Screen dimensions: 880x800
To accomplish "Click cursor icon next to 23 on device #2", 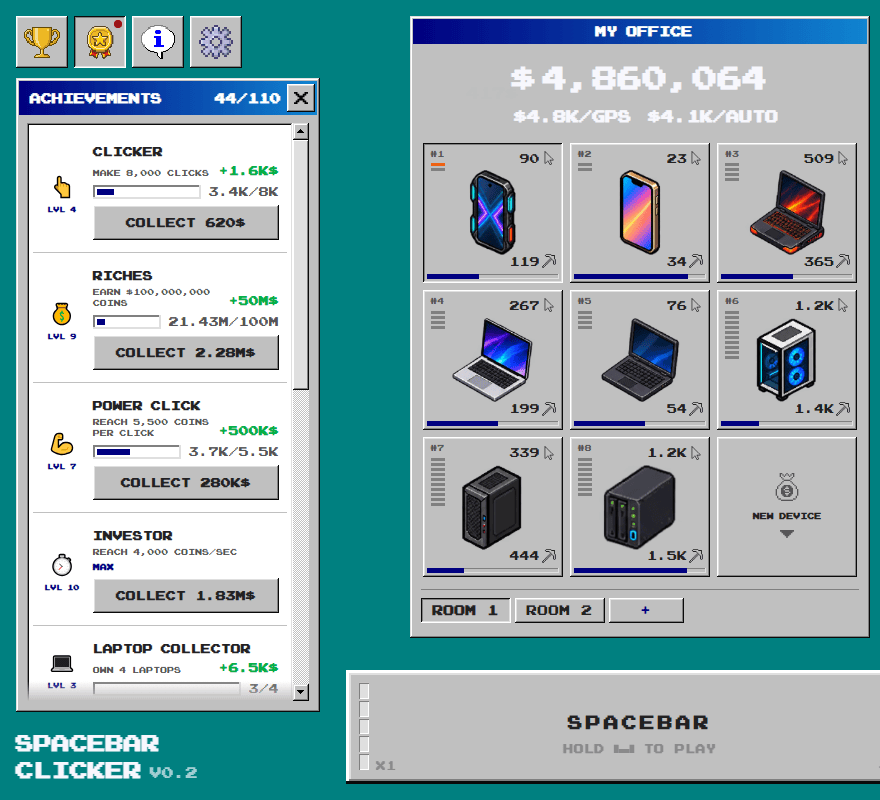I will click(x=695, y=158).
